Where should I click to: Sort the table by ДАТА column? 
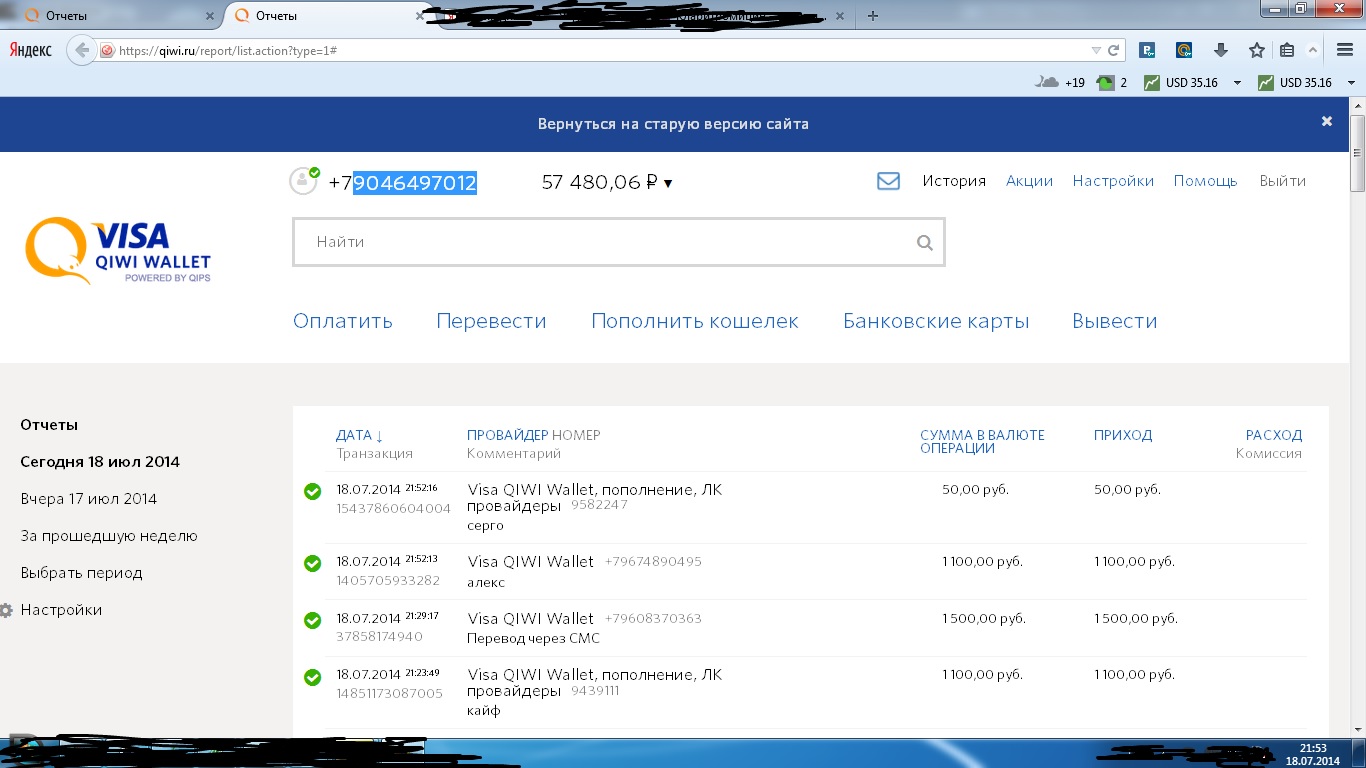tap(360, 435)
